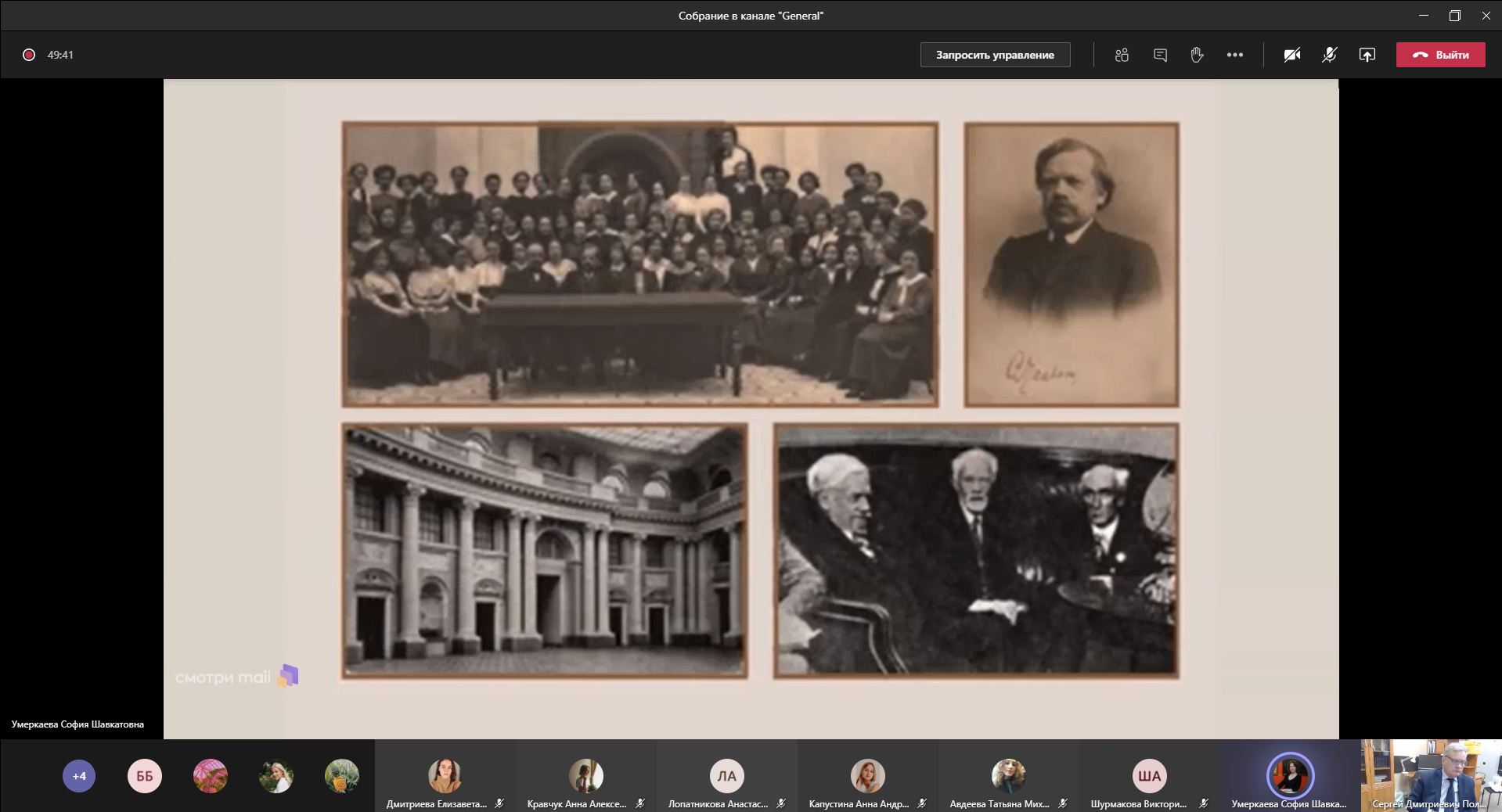The image size is (1502, 812).
Task: Click Запросить управление button
Action: [x=995, y=55]
